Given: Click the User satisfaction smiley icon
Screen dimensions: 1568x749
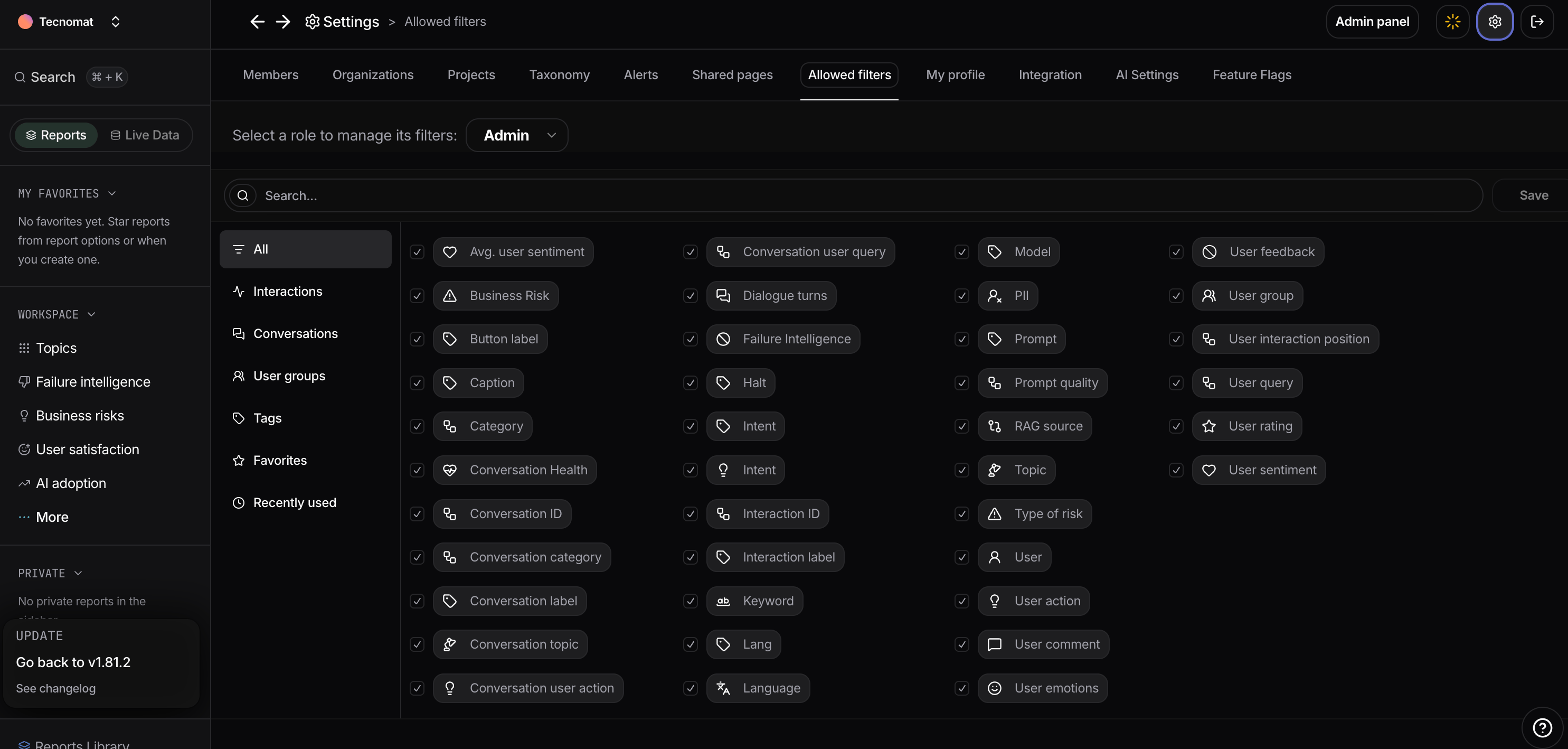Looking at the screenshot, I should (x=24, y=450).
